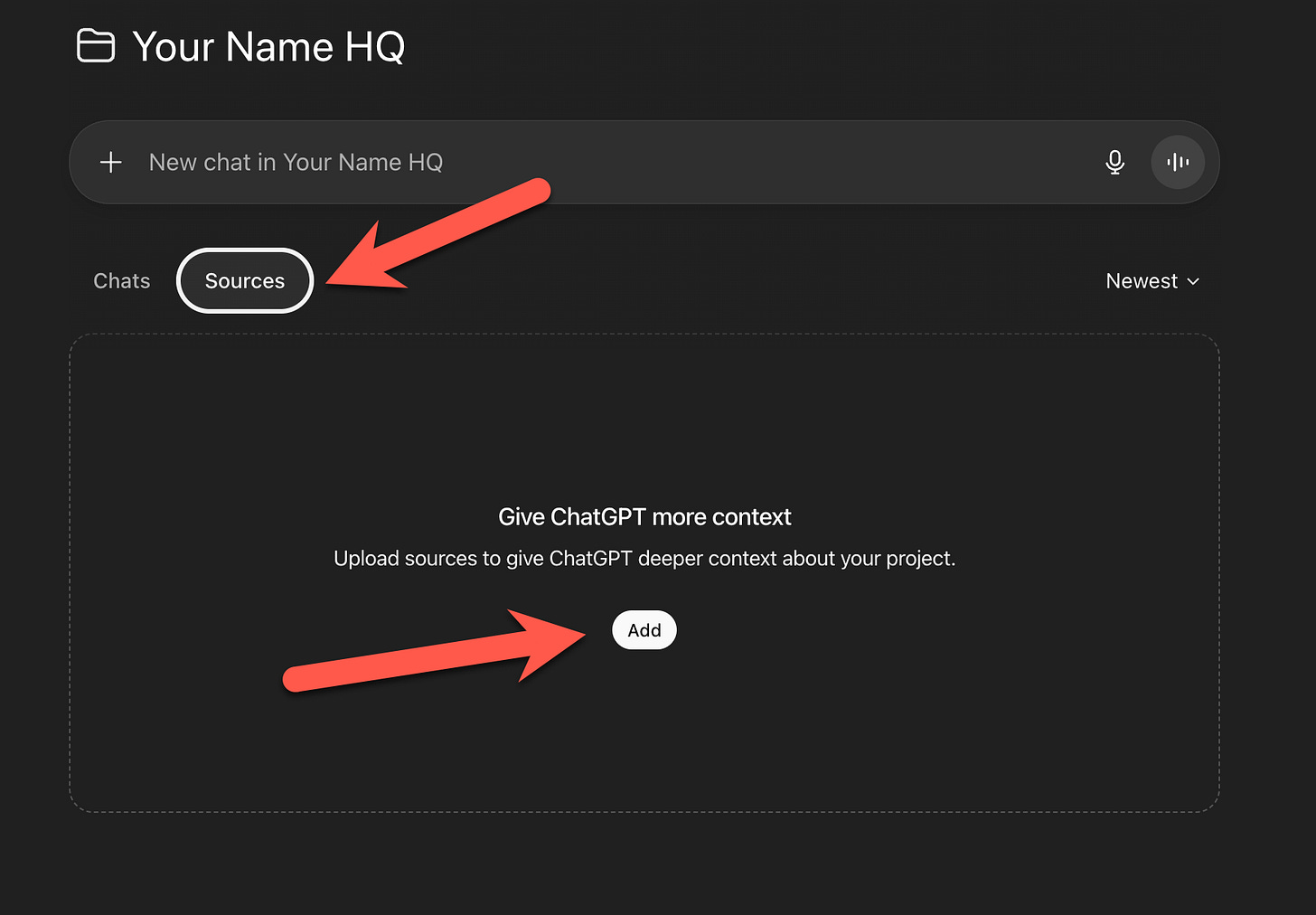
Task: Start dictation with the microphone icon
Action: (1115, 162)
